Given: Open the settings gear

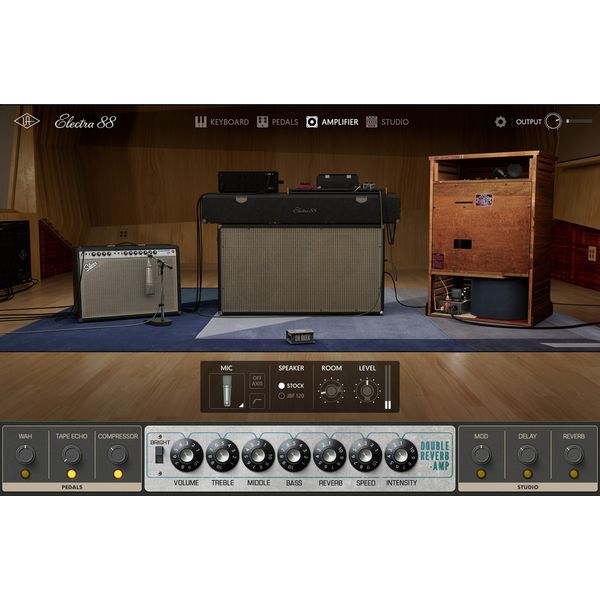Looking at the screenshot, I should (x=500, y=122).
